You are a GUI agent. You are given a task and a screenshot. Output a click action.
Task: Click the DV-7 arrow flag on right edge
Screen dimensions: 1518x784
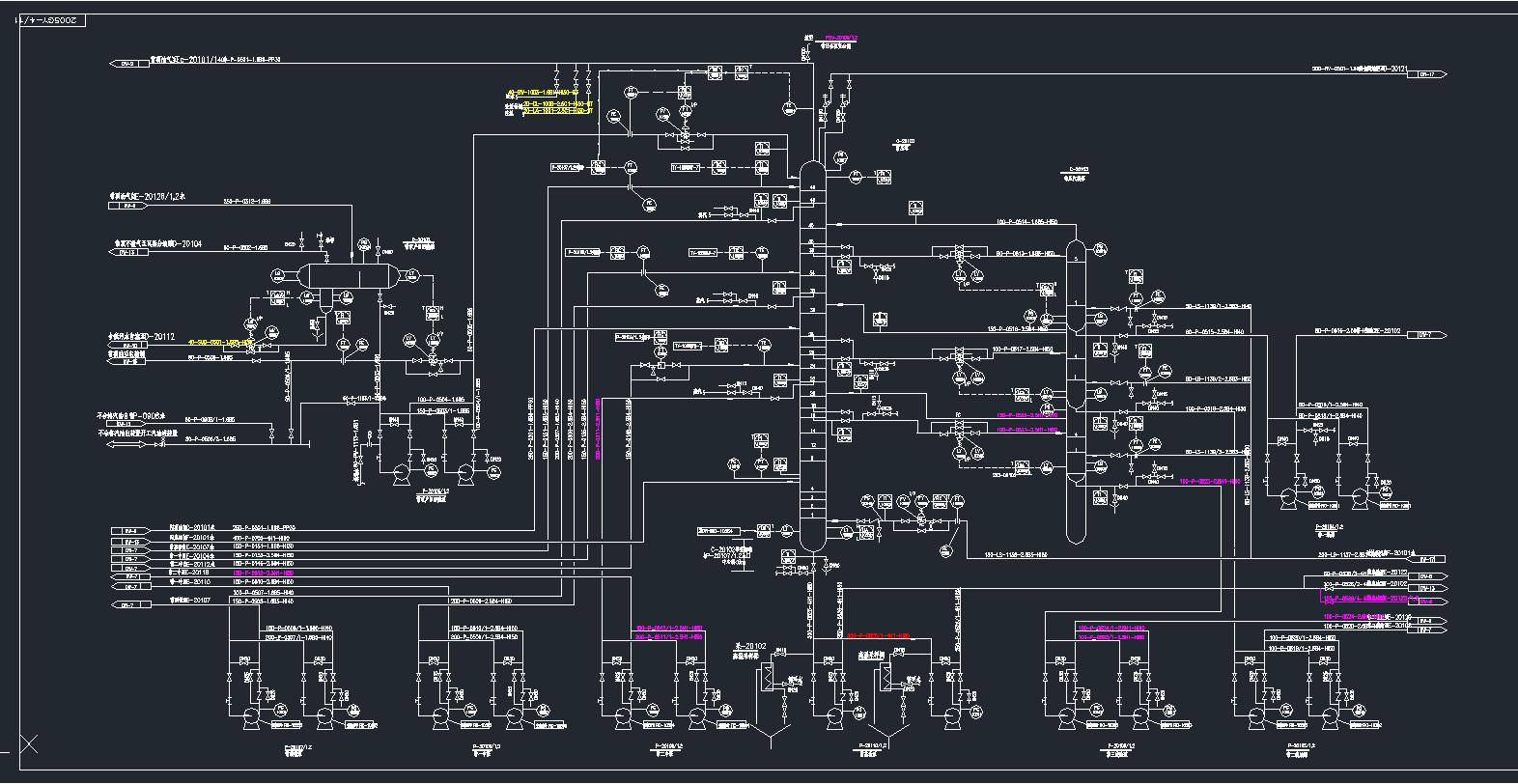(1430, 335)
